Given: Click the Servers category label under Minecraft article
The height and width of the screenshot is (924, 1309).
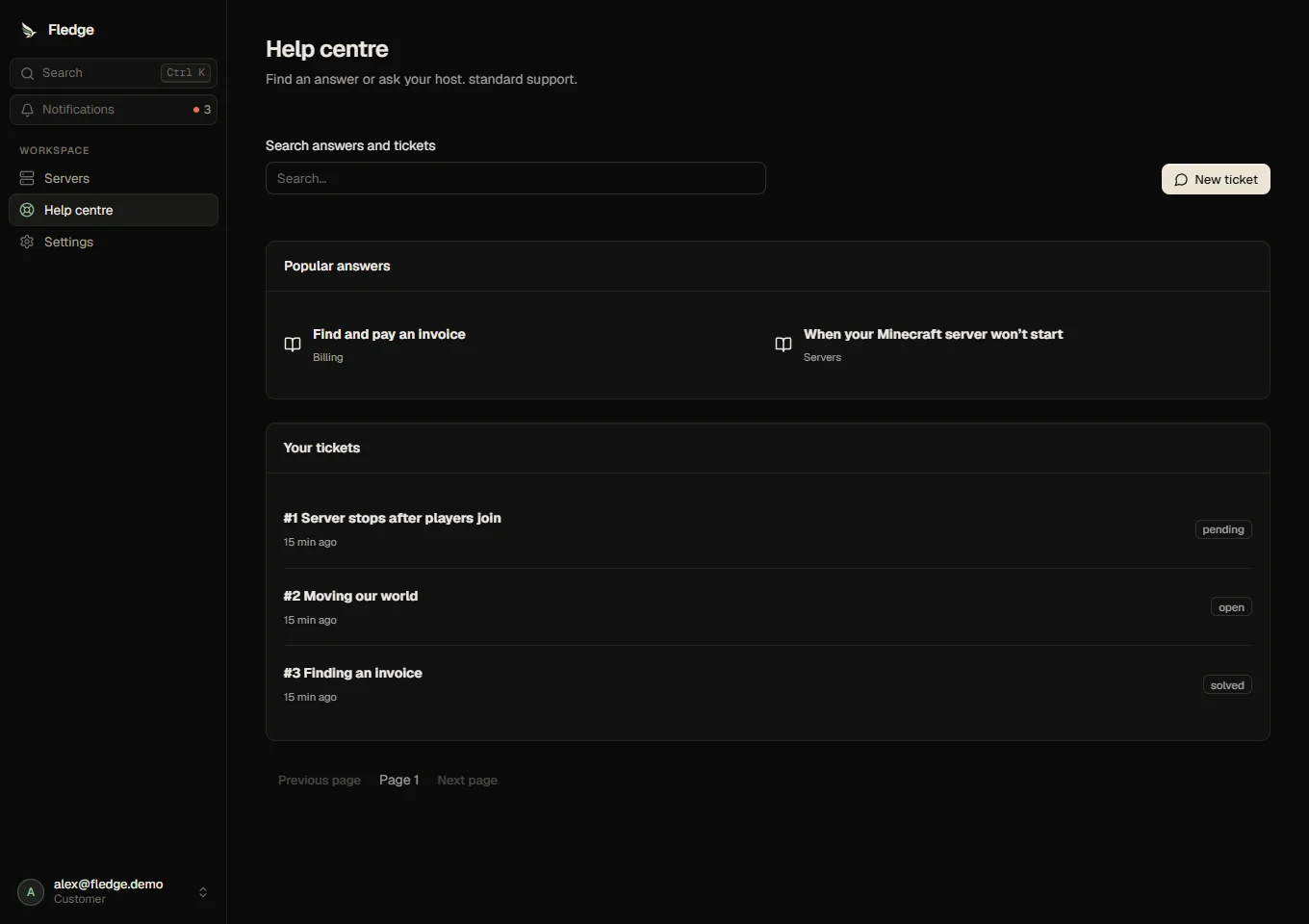Looking at the screenshot, I should point(822,357).
